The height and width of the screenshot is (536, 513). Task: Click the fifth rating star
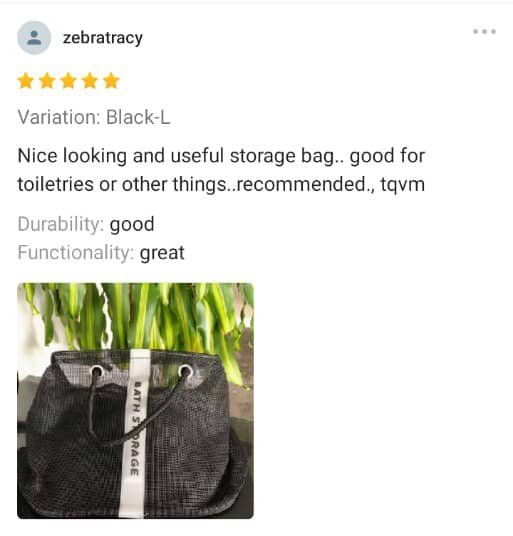point(111,81)
